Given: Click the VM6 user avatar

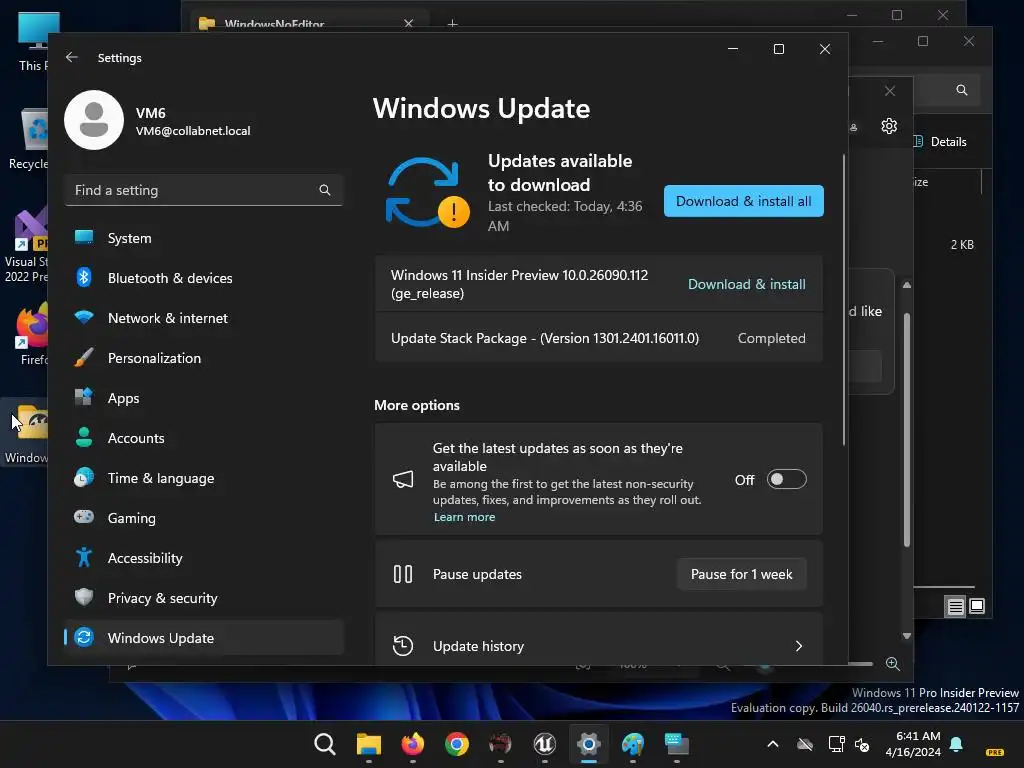Looking at the screenshot, I should point(94,120).
